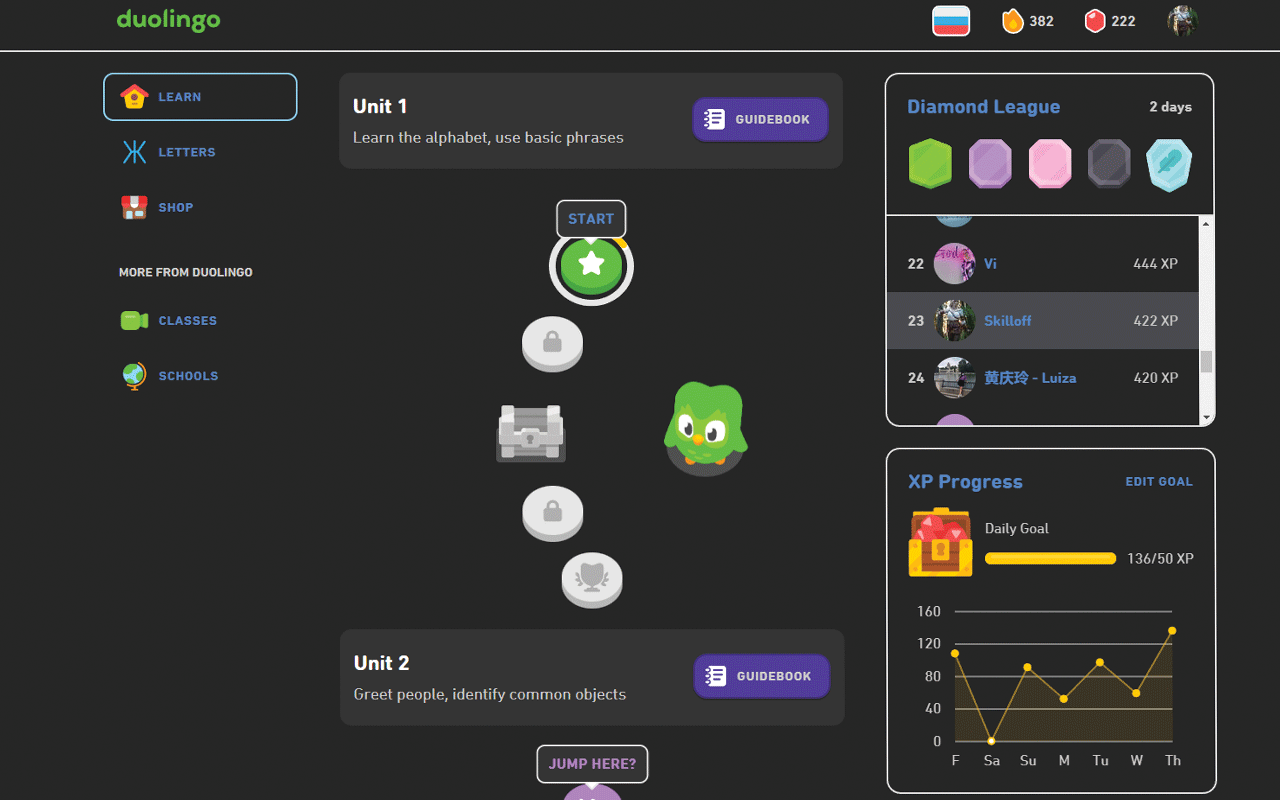Click the Learn house icon
1280x800 pixels.
[x=134, y=97]
